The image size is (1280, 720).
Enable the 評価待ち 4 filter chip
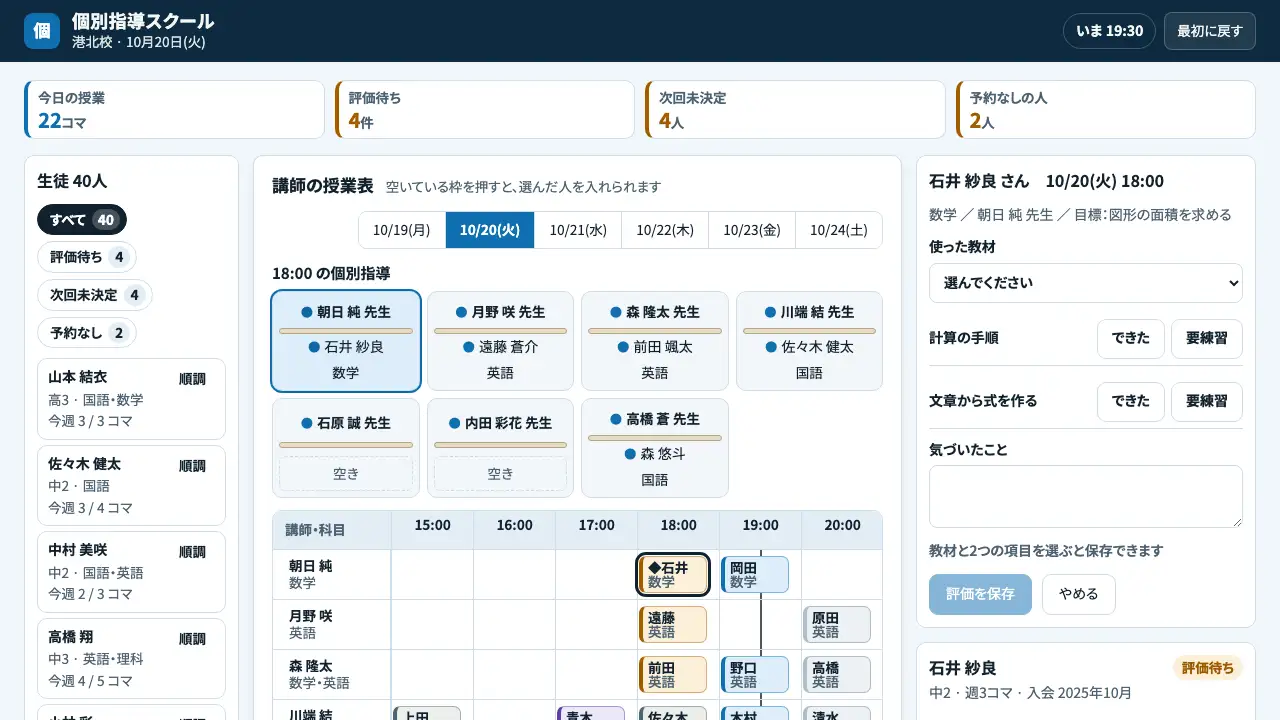[87, 257]
